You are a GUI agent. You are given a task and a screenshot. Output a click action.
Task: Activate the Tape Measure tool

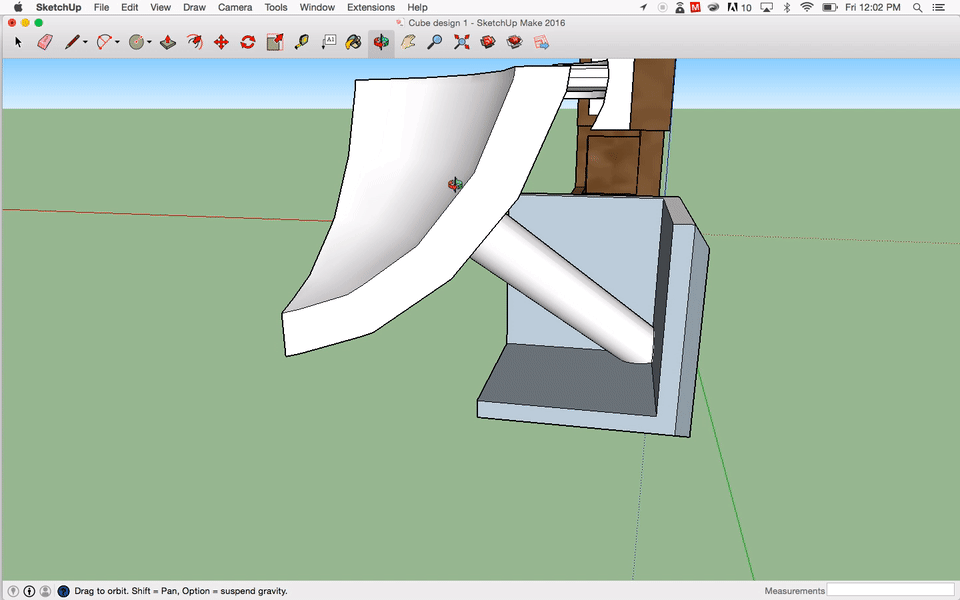tap(301, 42)
